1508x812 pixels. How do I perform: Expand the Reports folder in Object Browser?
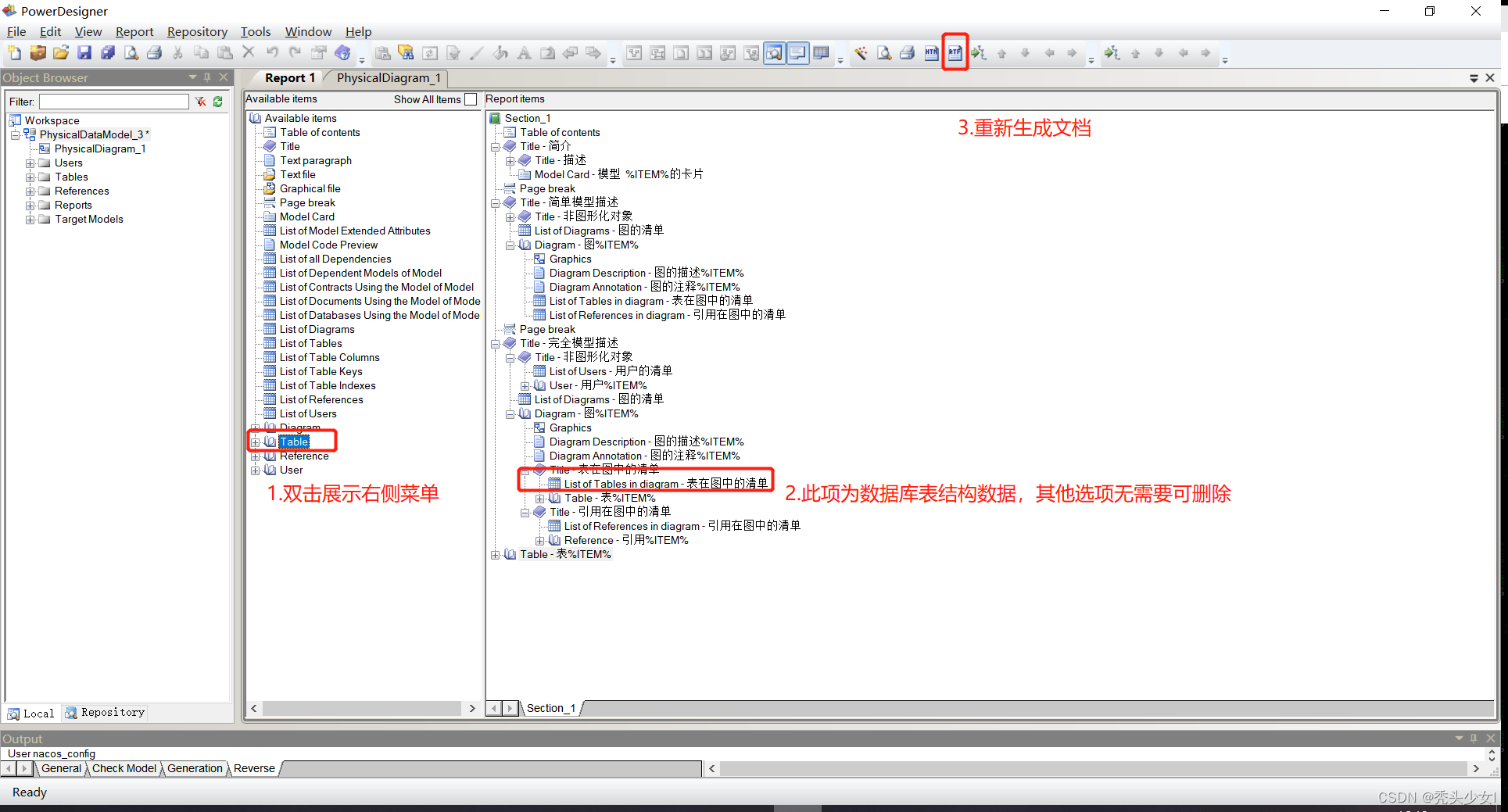click(30, 206)
